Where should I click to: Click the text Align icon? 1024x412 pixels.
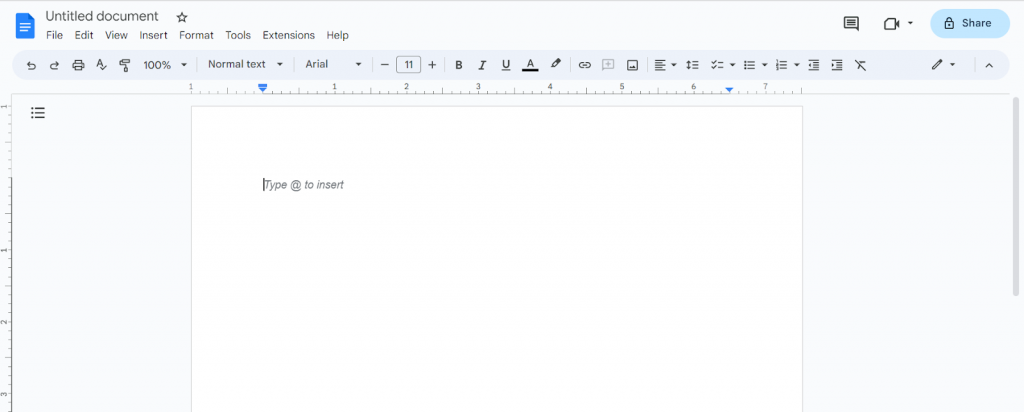[660, 65]
